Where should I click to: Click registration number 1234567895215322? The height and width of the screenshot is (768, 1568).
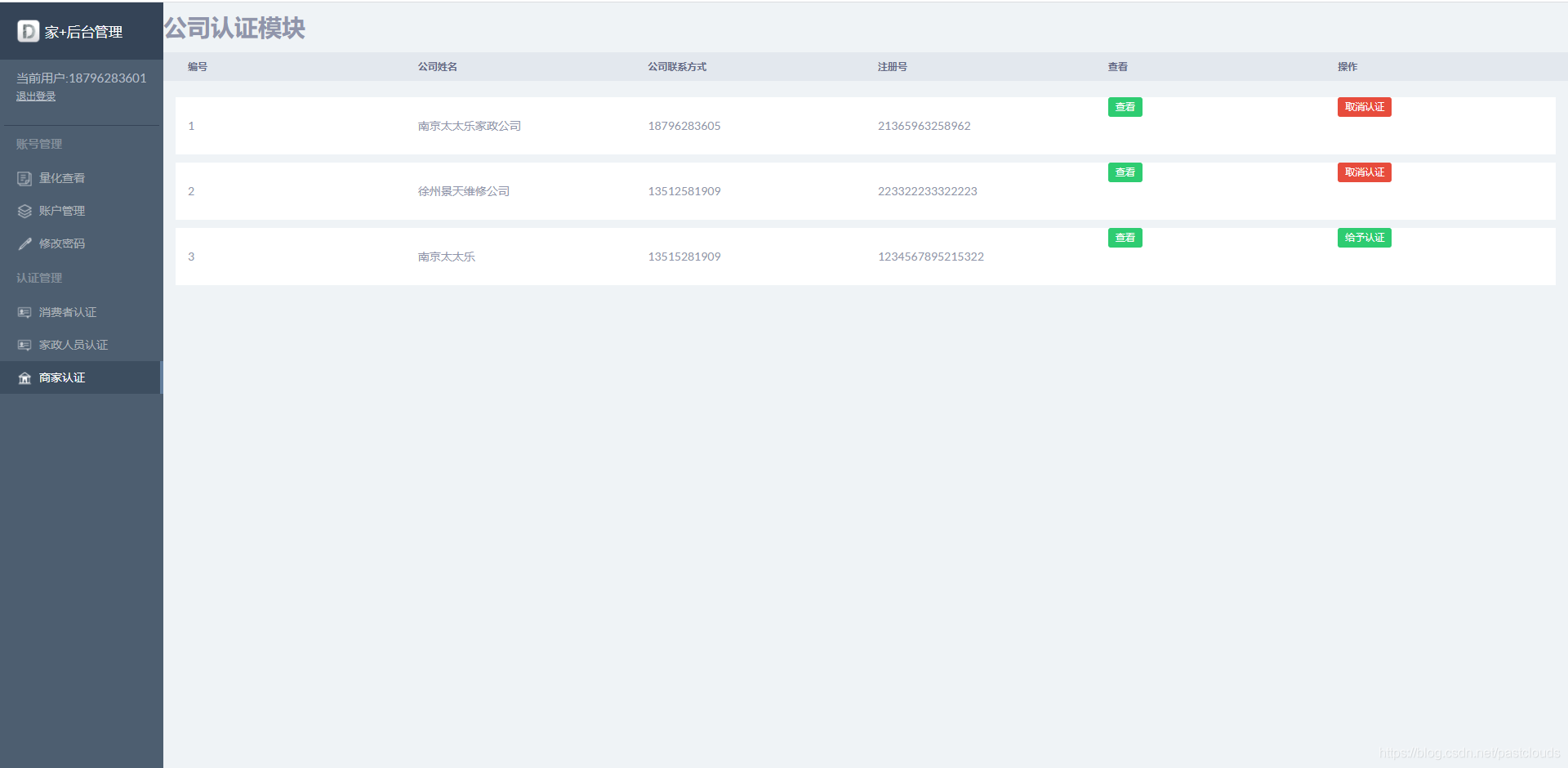point(931,257)
